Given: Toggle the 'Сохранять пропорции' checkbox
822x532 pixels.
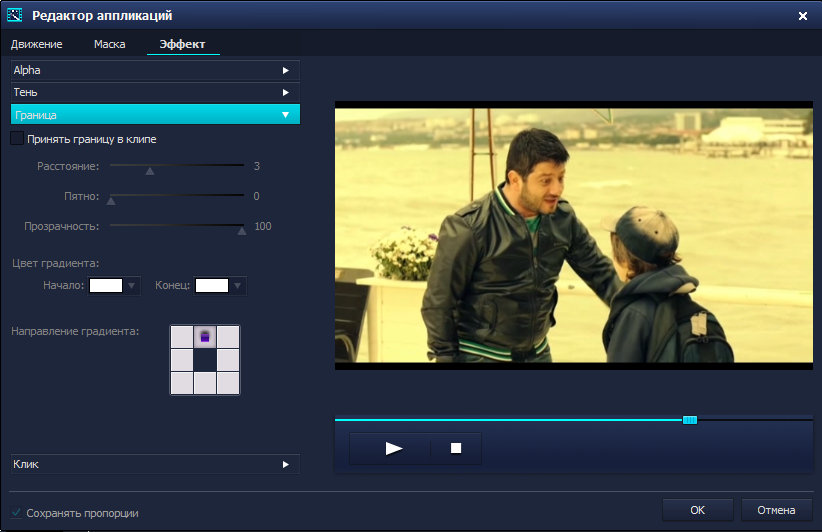Looking at the screenshot, I should point(17,513).
